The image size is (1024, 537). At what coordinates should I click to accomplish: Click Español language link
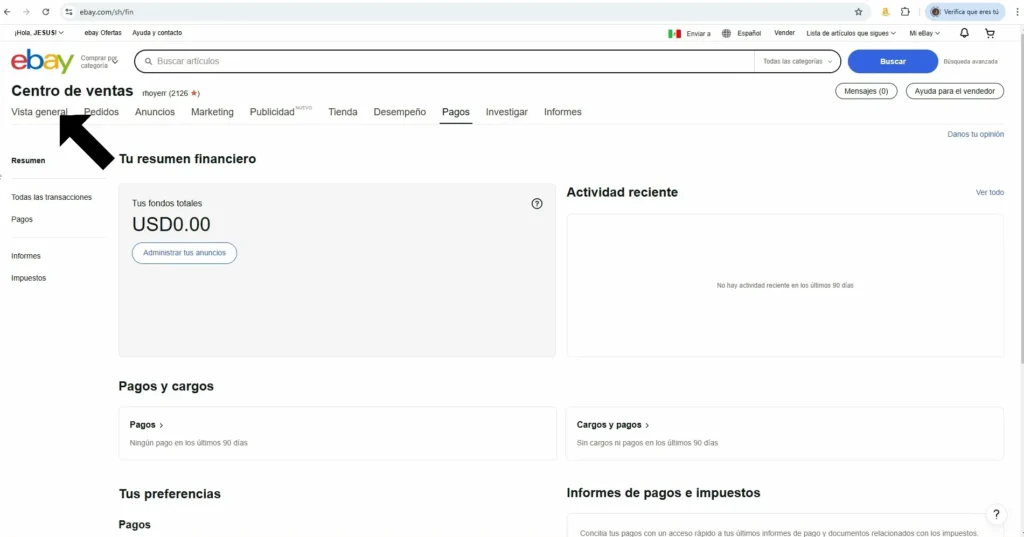pos(749,33)
